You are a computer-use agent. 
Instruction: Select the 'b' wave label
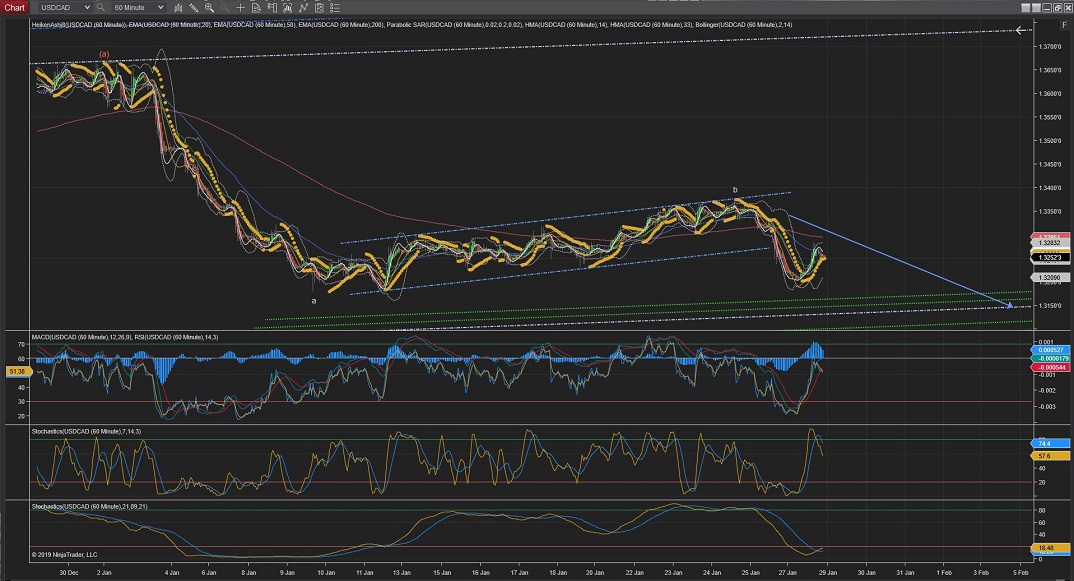[x=735, y=190]
